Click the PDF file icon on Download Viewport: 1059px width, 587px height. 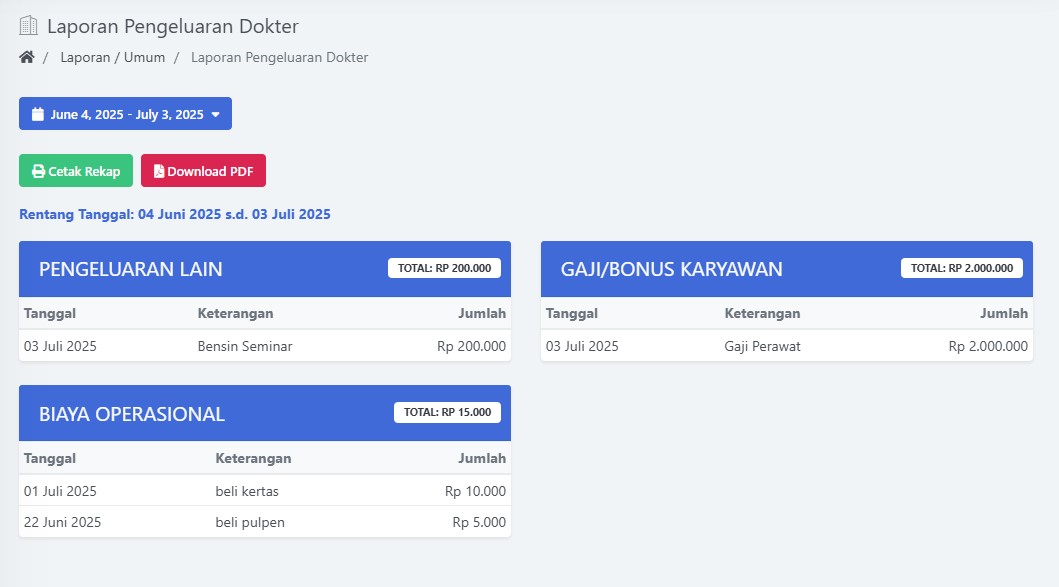click(x=159, y=171)
